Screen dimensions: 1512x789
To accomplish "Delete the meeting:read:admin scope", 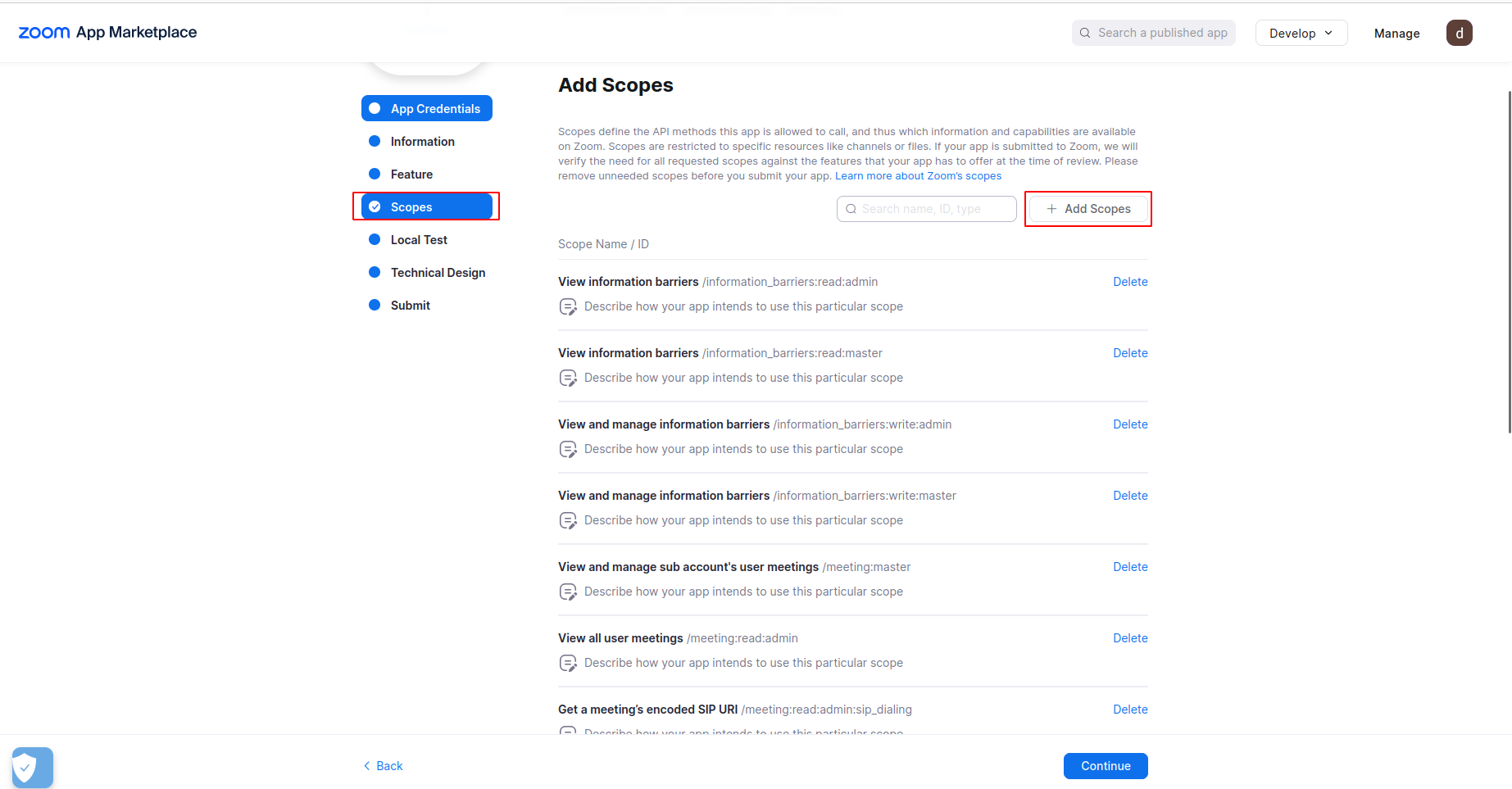I will tap(1130, 638).
